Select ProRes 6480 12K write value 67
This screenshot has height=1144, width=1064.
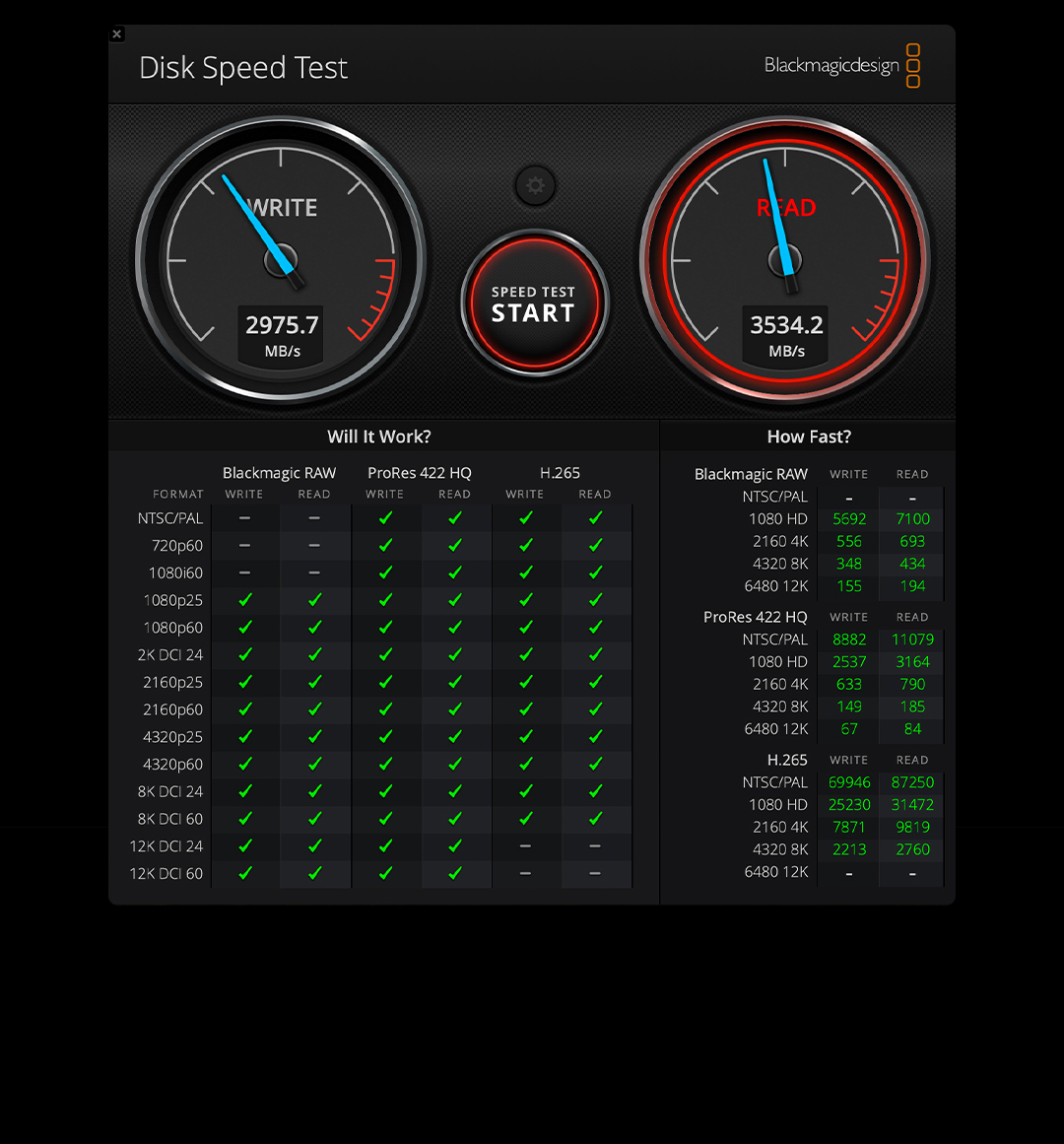click(849, 729)
